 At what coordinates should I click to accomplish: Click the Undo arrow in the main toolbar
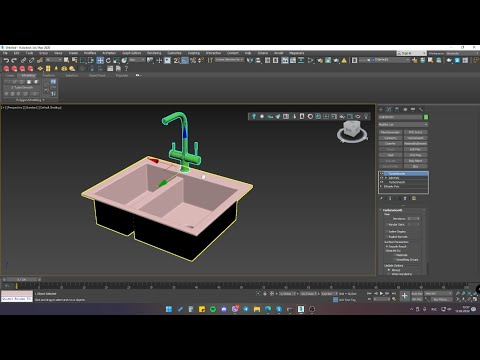[6, 60]
